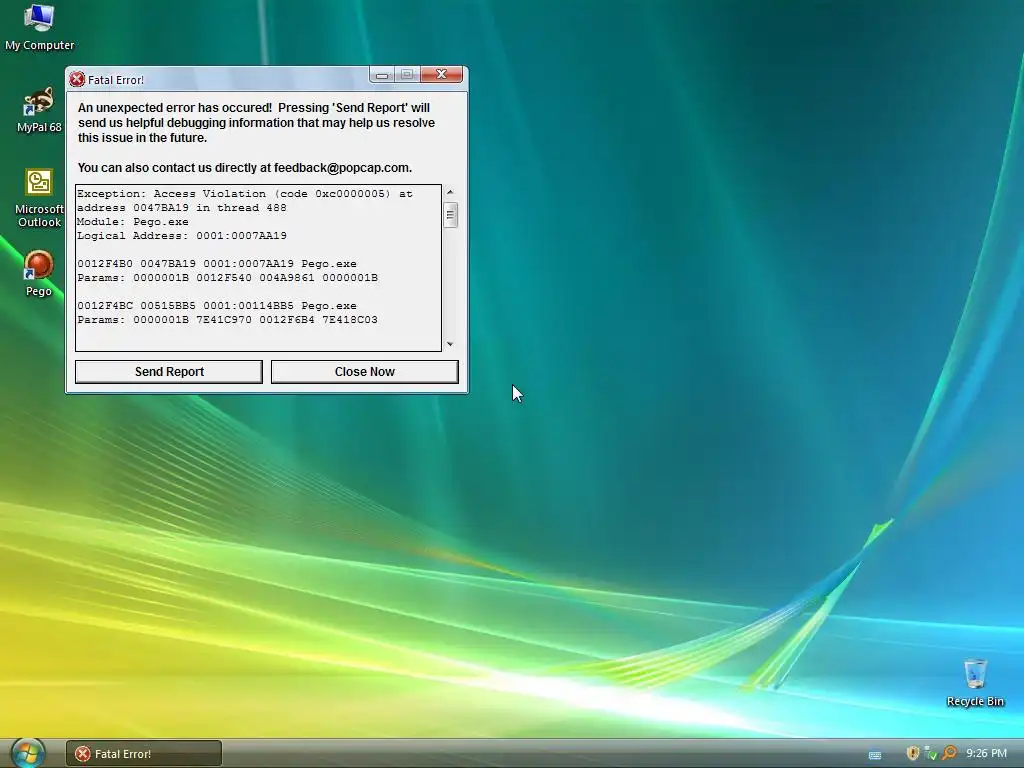Click the green checkmark tray icon
This screenshot has width=1024, height=768.
point(931,754)
